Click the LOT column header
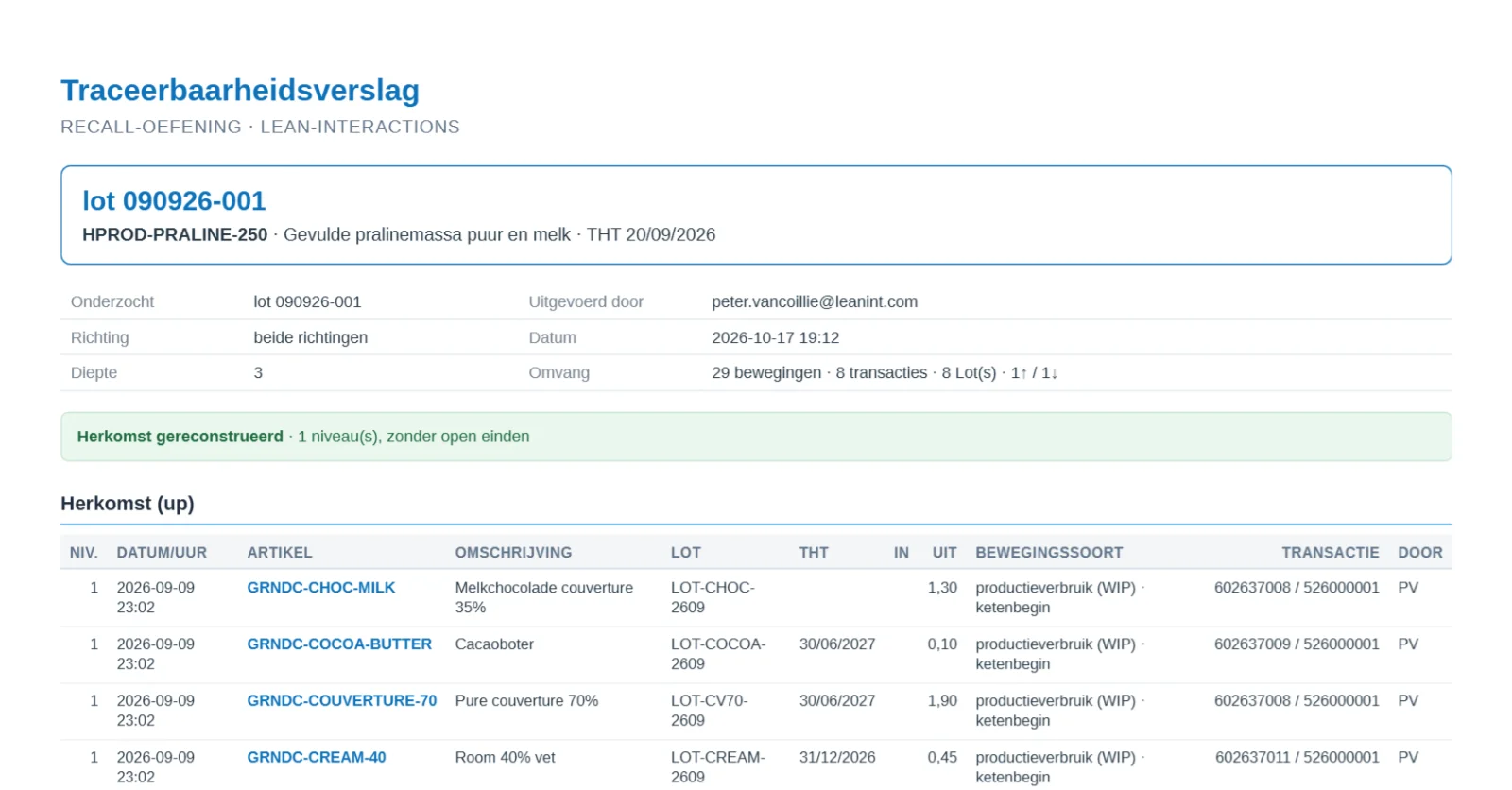Image resolution: width=1512 pixels, height=790 pixels. (686, 553)
